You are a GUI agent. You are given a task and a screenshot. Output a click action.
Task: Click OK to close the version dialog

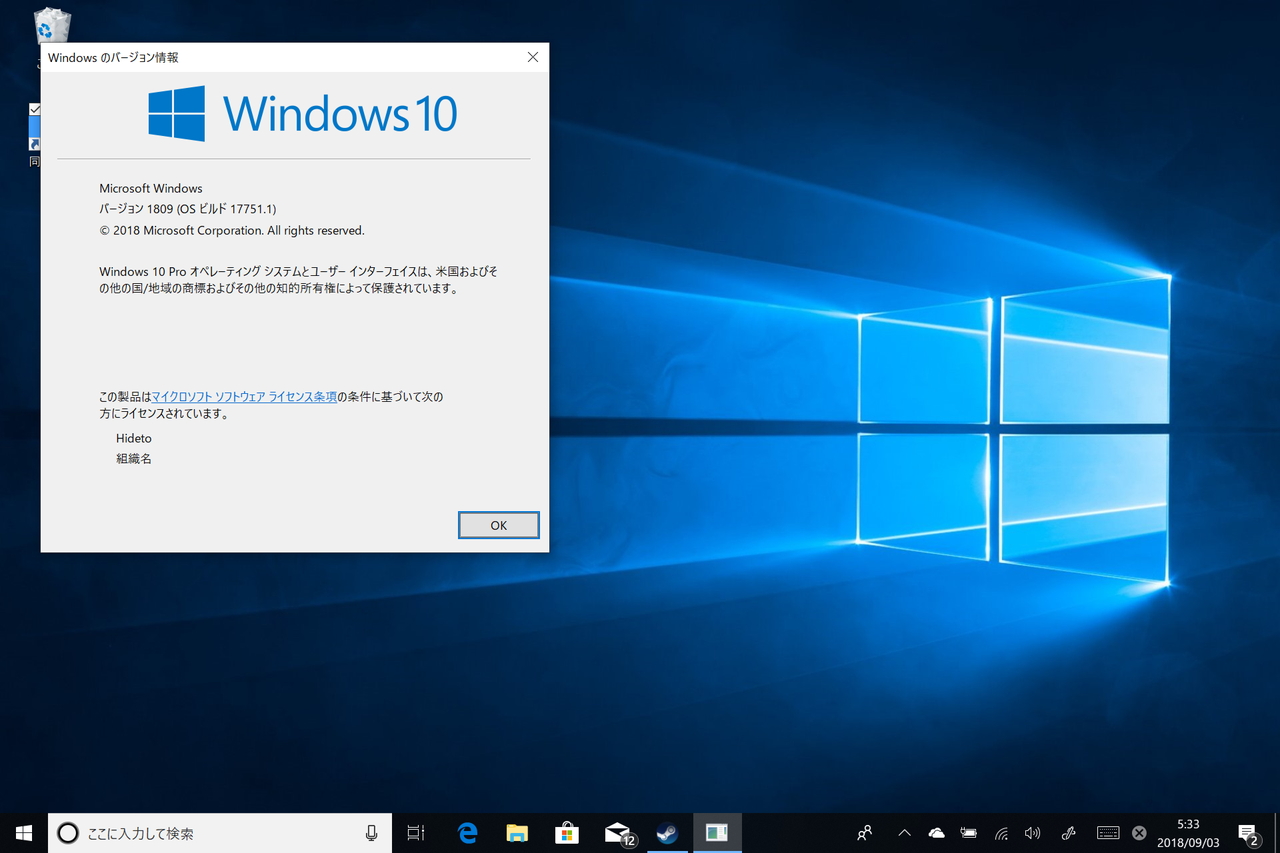pos(498,525)
